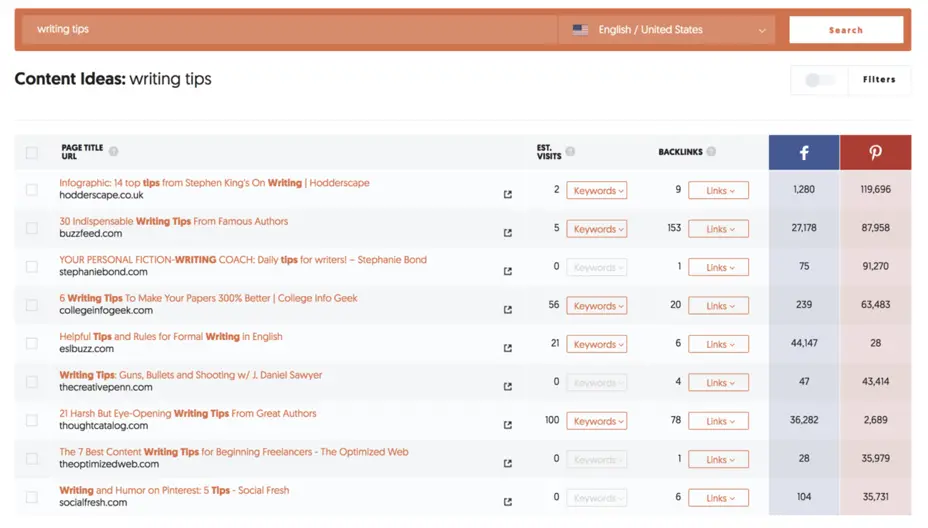Expand Links dropdown for eslbuzz.com row

point(718,345)
